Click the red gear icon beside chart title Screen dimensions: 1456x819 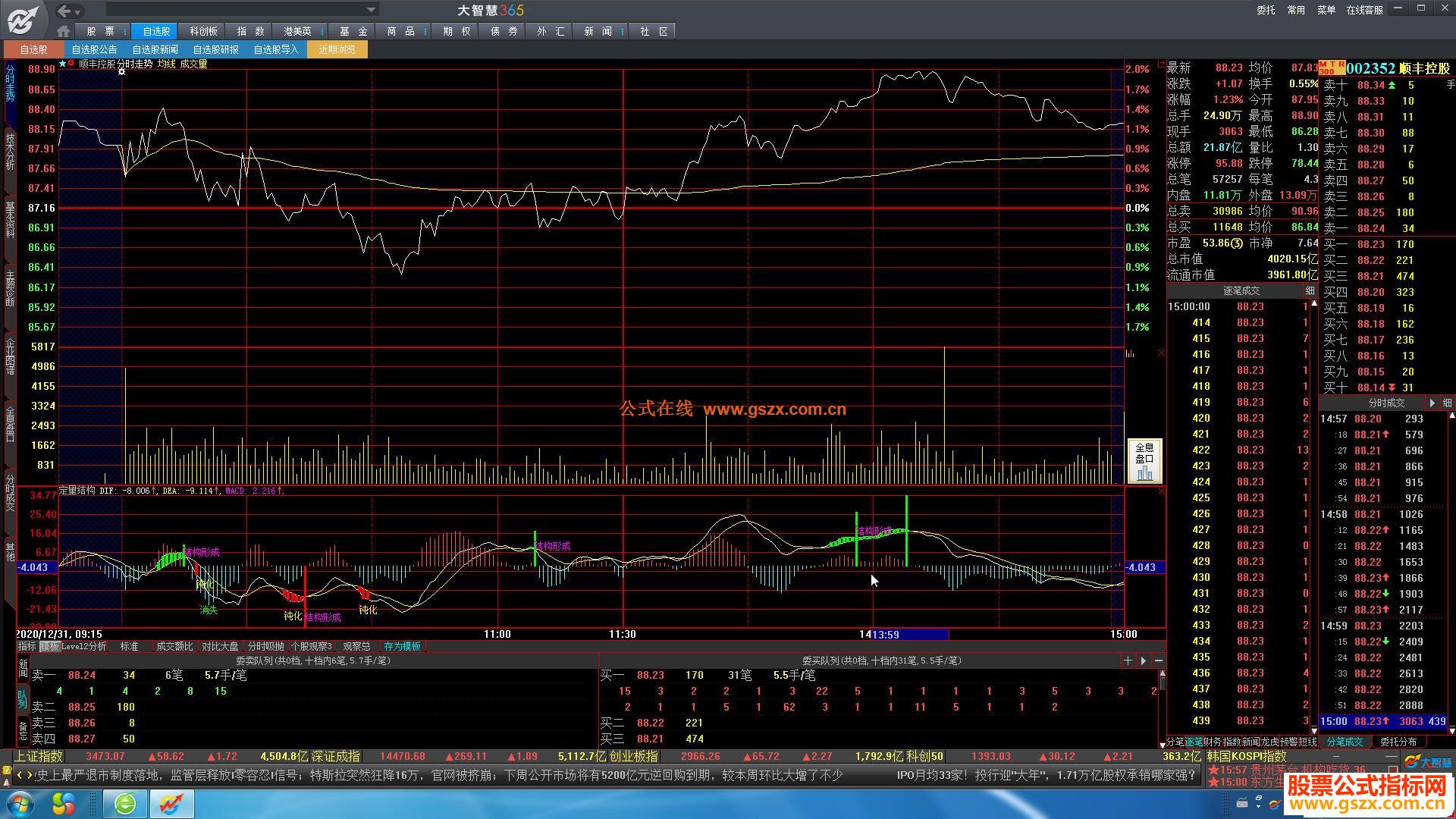(71, 64)
